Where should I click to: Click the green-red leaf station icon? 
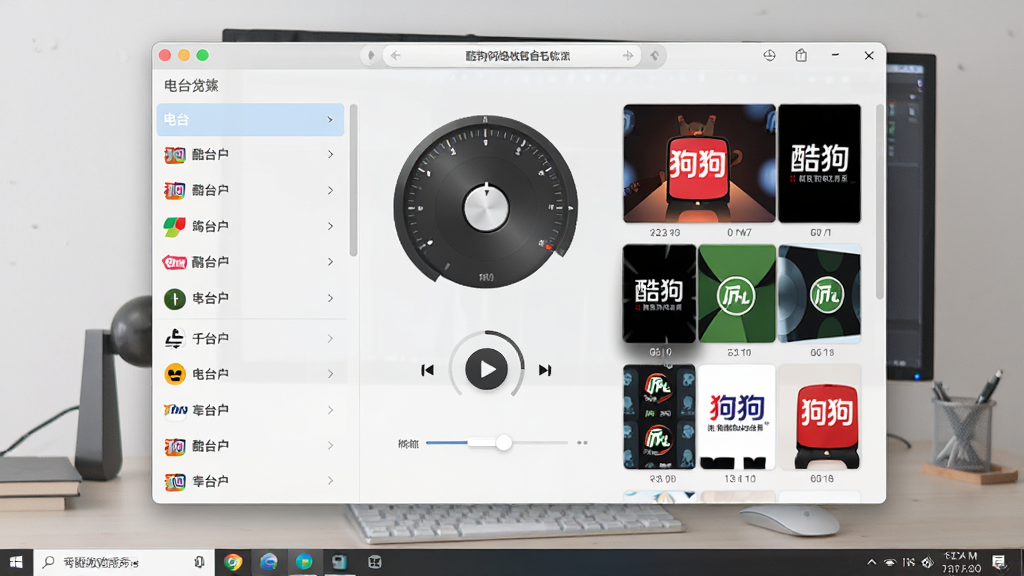coord(174,227)
